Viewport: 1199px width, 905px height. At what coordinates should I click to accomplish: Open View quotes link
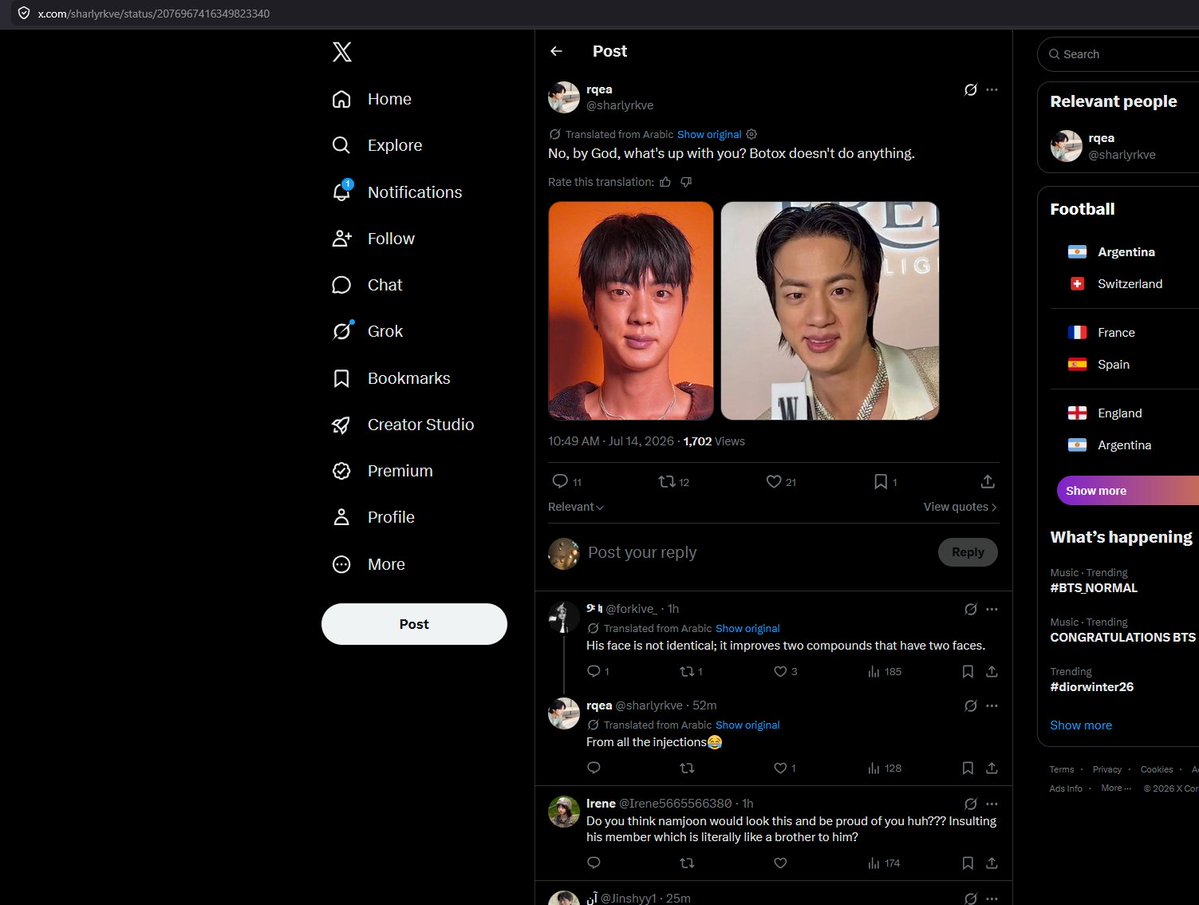960,507
